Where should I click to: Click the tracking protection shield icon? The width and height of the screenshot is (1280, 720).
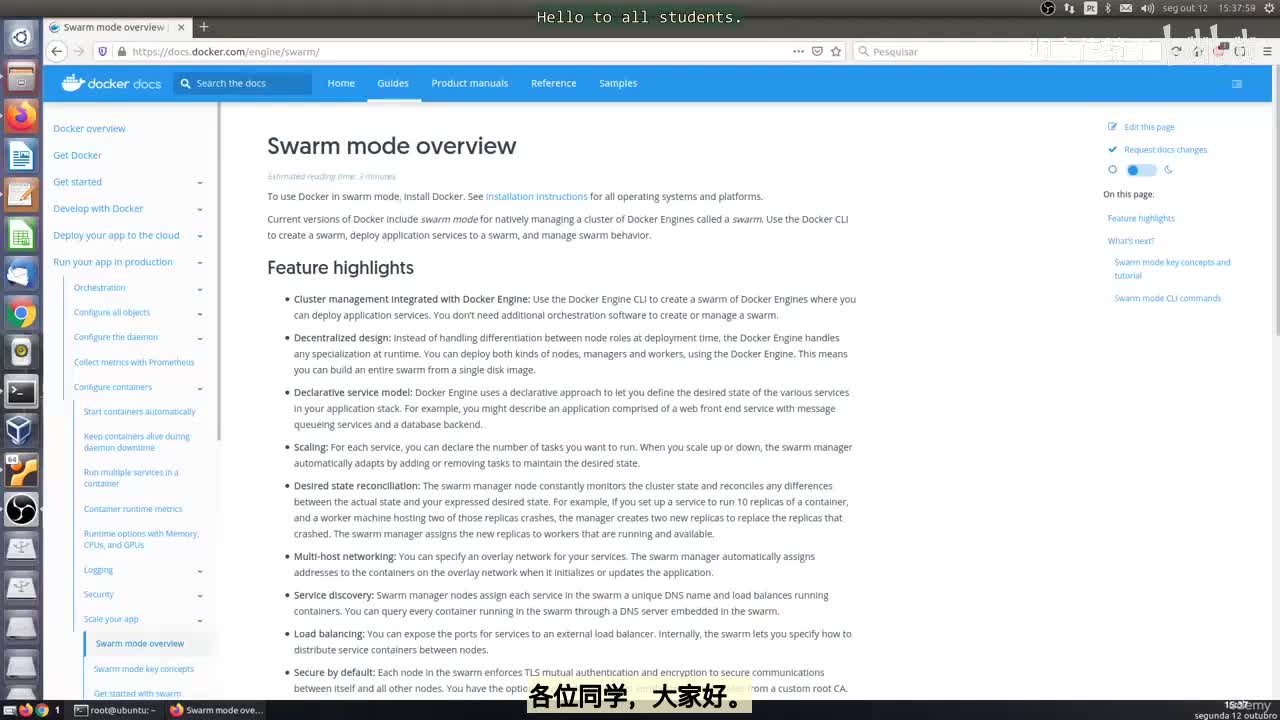point(102,51)
